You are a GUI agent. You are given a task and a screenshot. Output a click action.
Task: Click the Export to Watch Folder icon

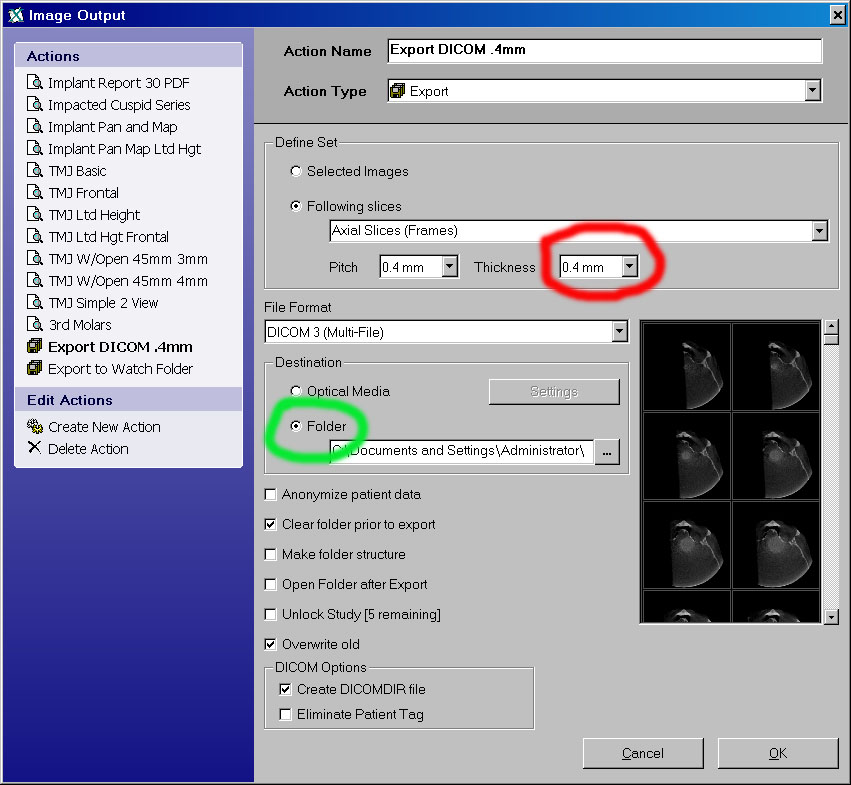(35, 368)
